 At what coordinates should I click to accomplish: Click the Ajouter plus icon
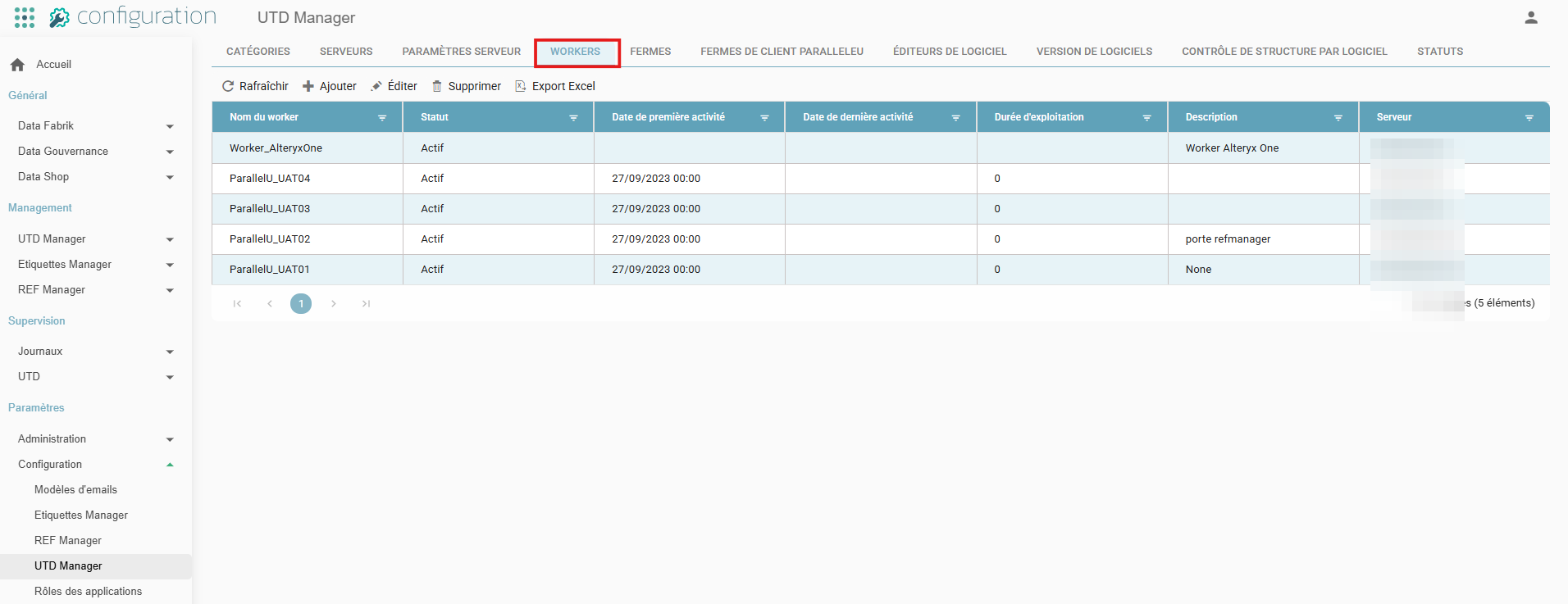308,86
